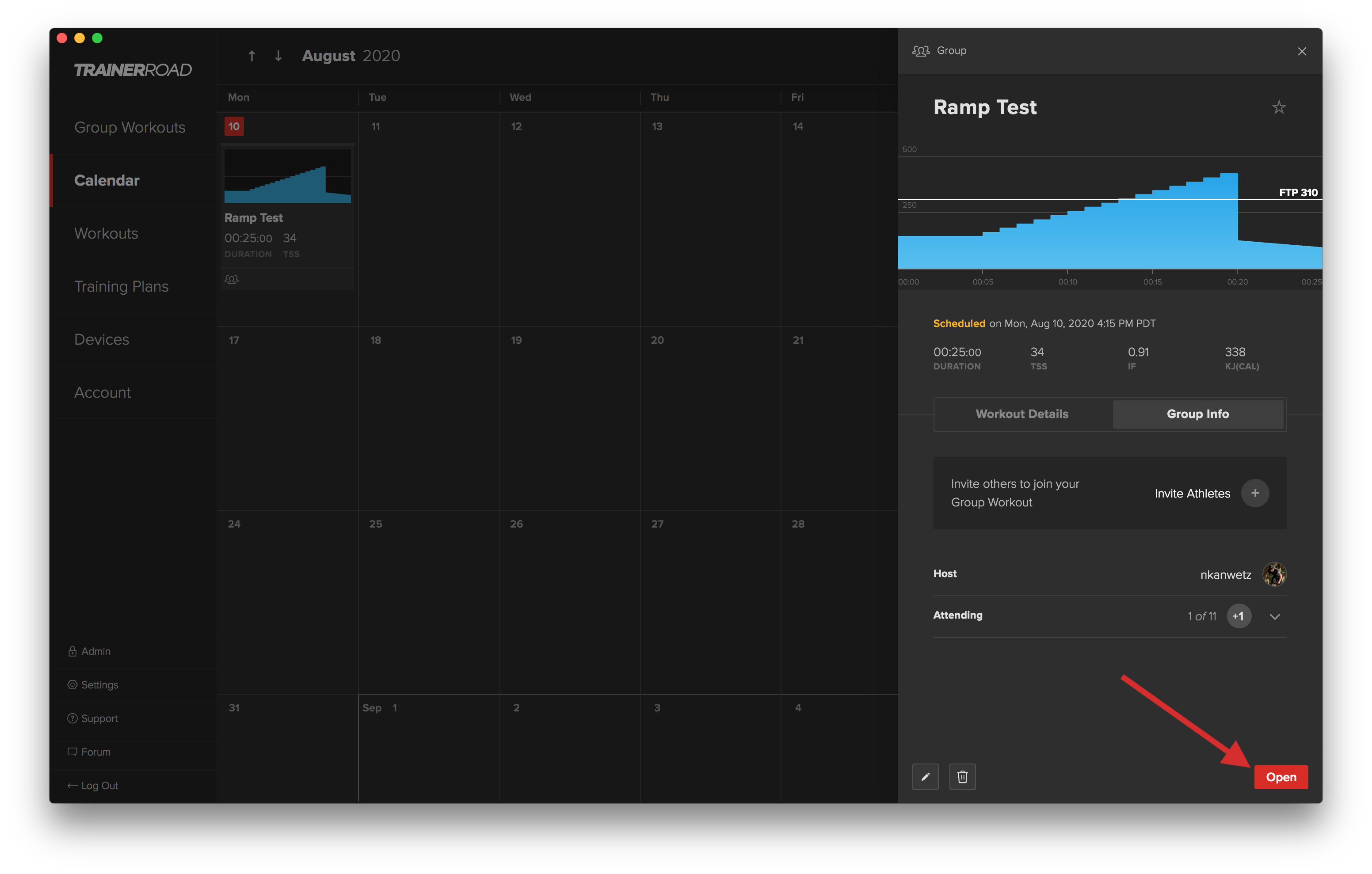Open the host nkanwetz avatar
The image size is (1372, 874).
click(x=1275, y=574)
